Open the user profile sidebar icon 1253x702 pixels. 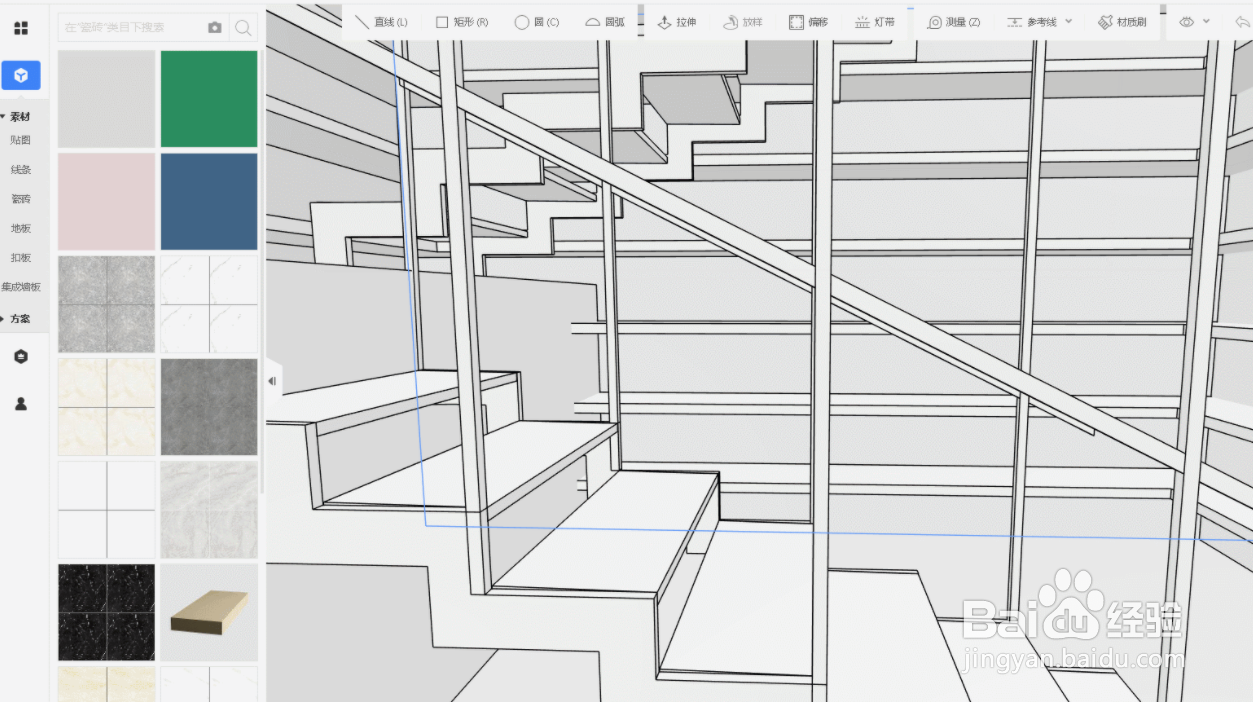click(x=21, y=404)
